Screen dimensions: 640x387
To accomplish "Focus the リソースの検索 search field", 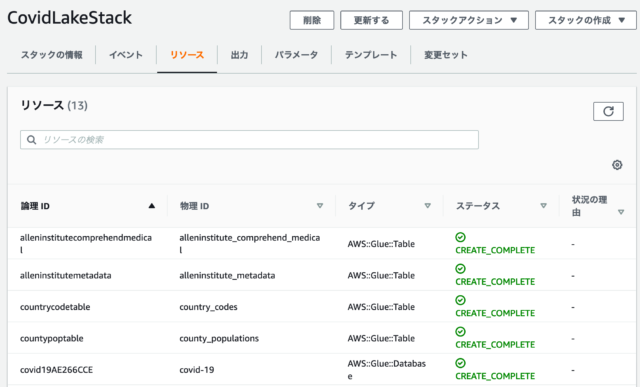I will pos(249,140).
